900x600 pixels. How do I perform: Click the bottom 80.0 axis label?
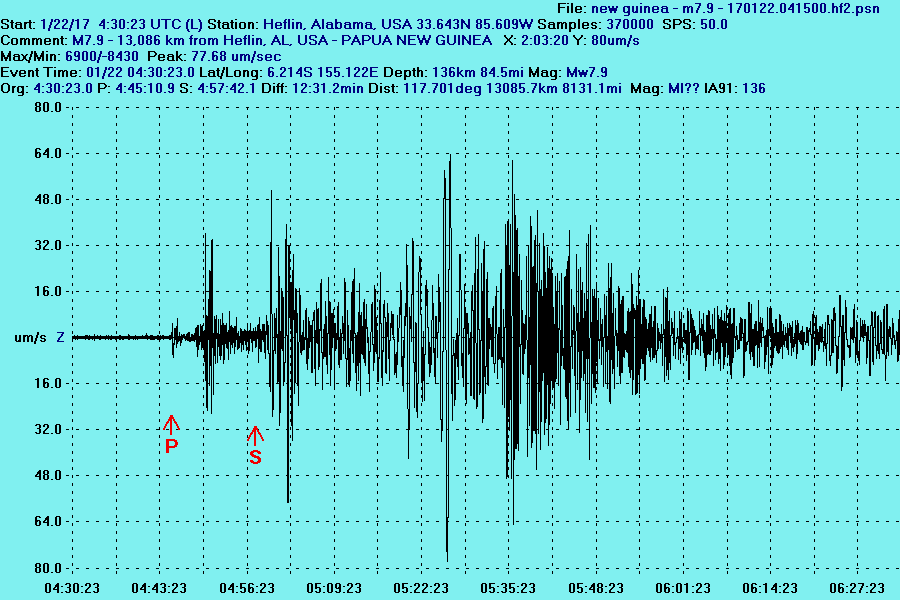[x=48, y=568]
